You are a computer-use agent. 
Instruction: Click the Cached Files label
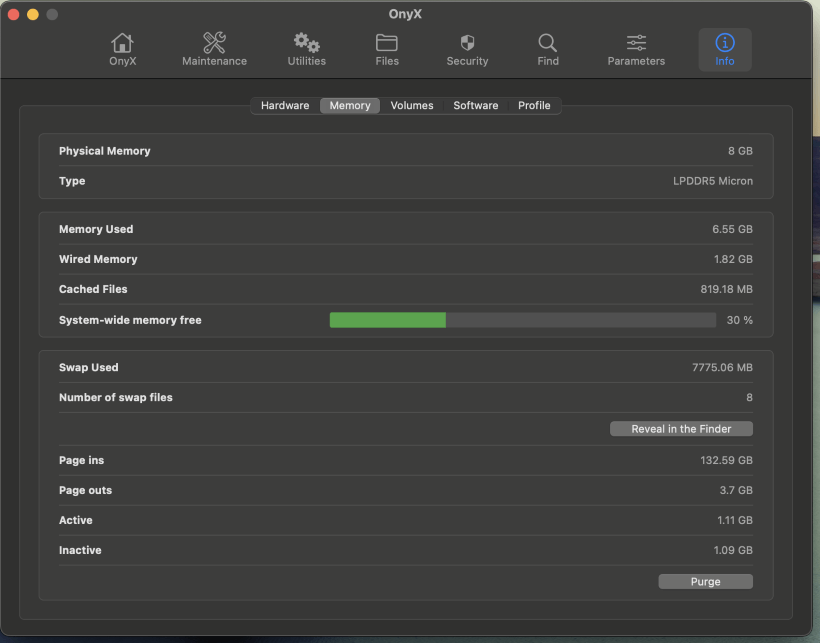click(x=93, y=289)
